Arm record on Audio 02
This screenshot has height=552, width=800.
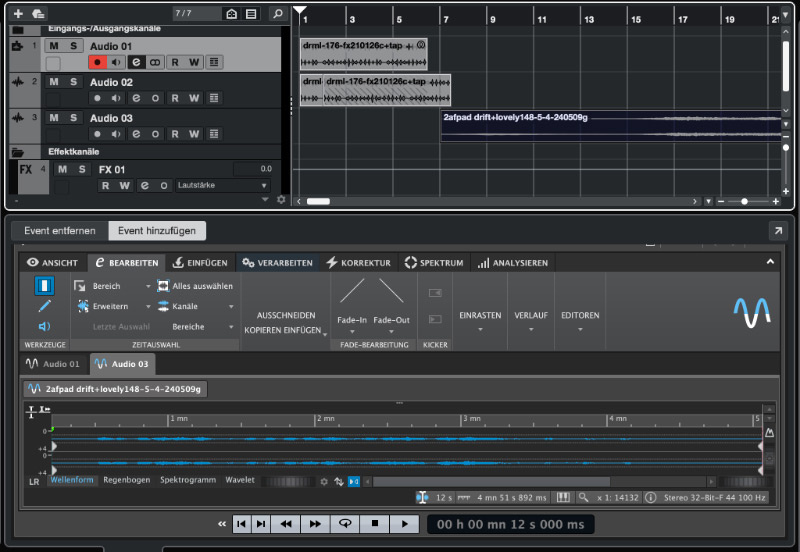97,98
